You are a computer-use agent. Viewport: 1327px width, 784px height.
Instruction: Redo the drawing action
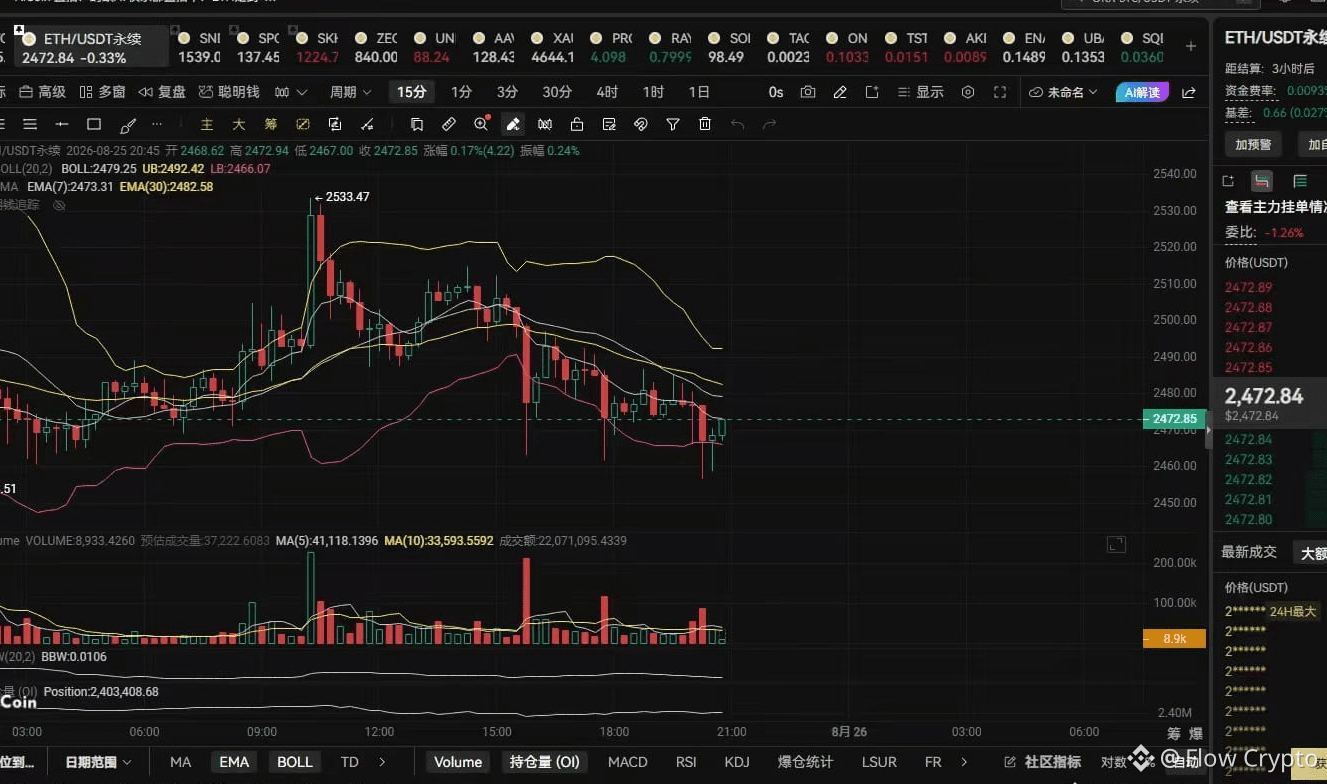(769, 125)
